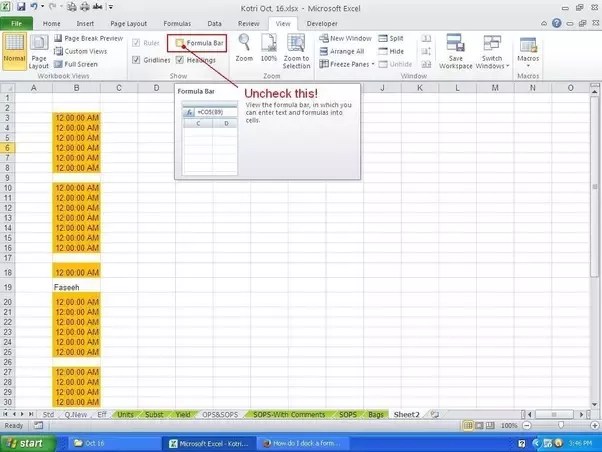The width and height of the screenshot is (602, 452).
Task: Go to first sheet navigation arrow
Action: tap(5, 414)
